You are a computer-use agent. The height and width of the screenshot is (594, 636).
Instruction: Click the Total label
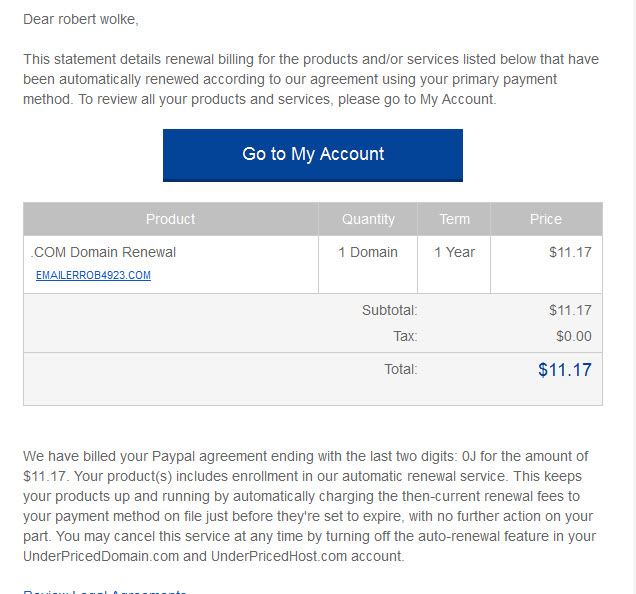pyautogui.click(x=400, y=369)
